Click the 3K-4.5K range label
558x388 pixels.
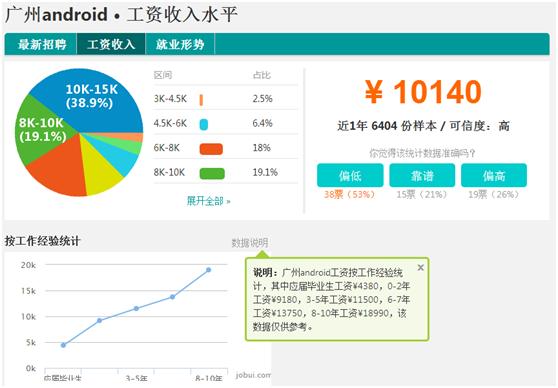click(x=170, y=99)
